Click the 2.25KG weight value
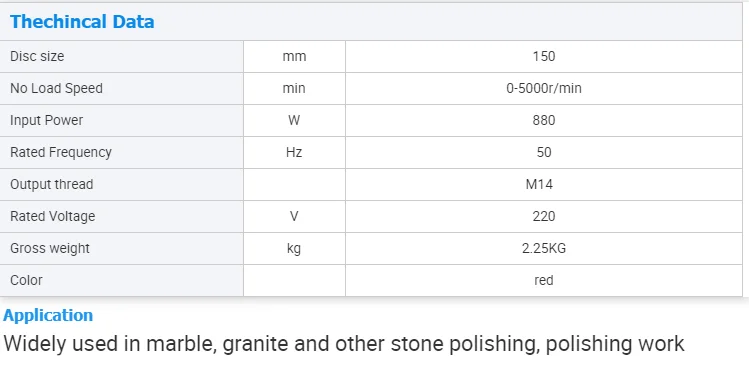 point(544,248)
